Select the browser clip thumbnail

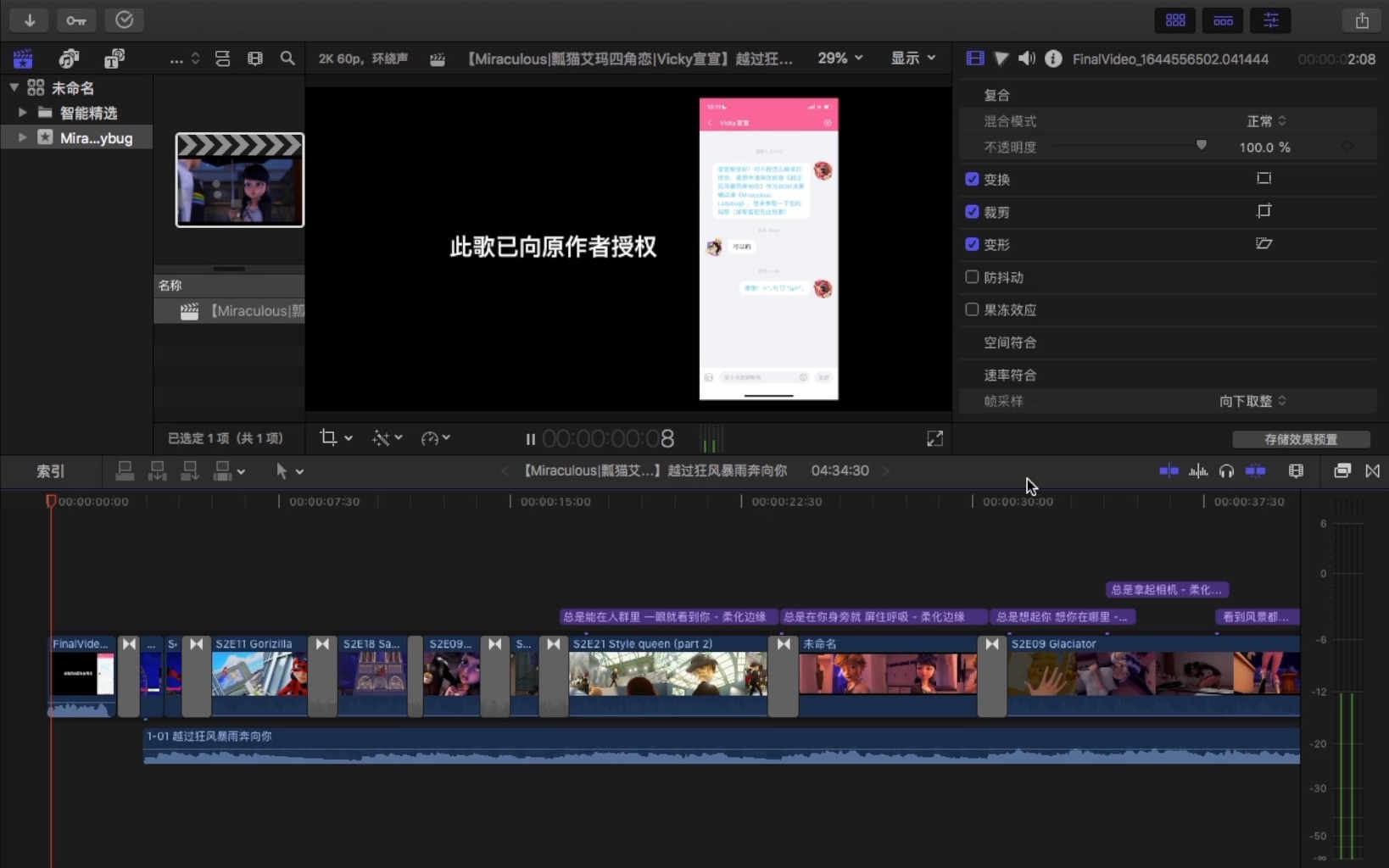click(x=239, y=180)
